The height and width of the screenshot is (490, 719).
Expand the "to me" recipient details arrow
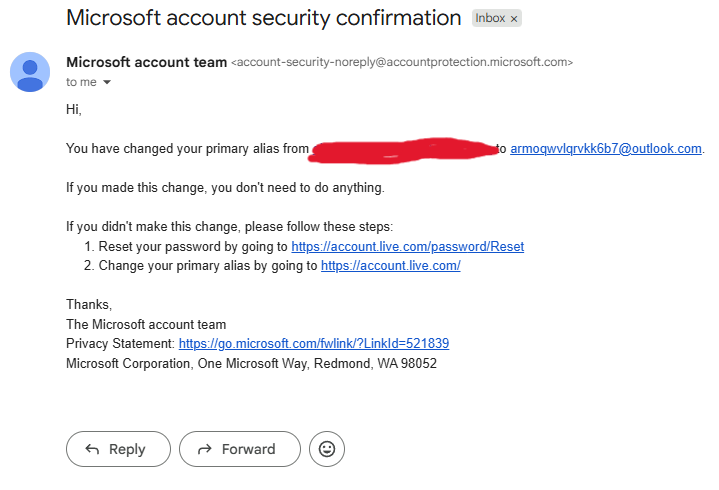107,82
